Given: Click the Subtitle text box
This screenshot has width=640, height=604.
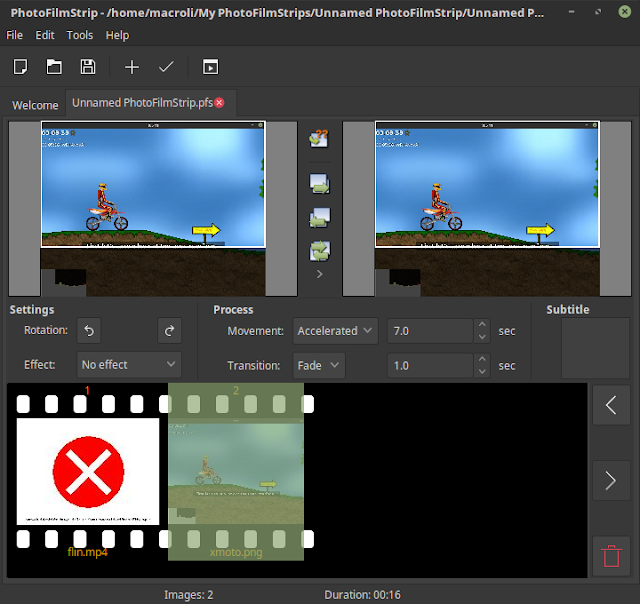Looking at the screenshot, I should (596, 348).
